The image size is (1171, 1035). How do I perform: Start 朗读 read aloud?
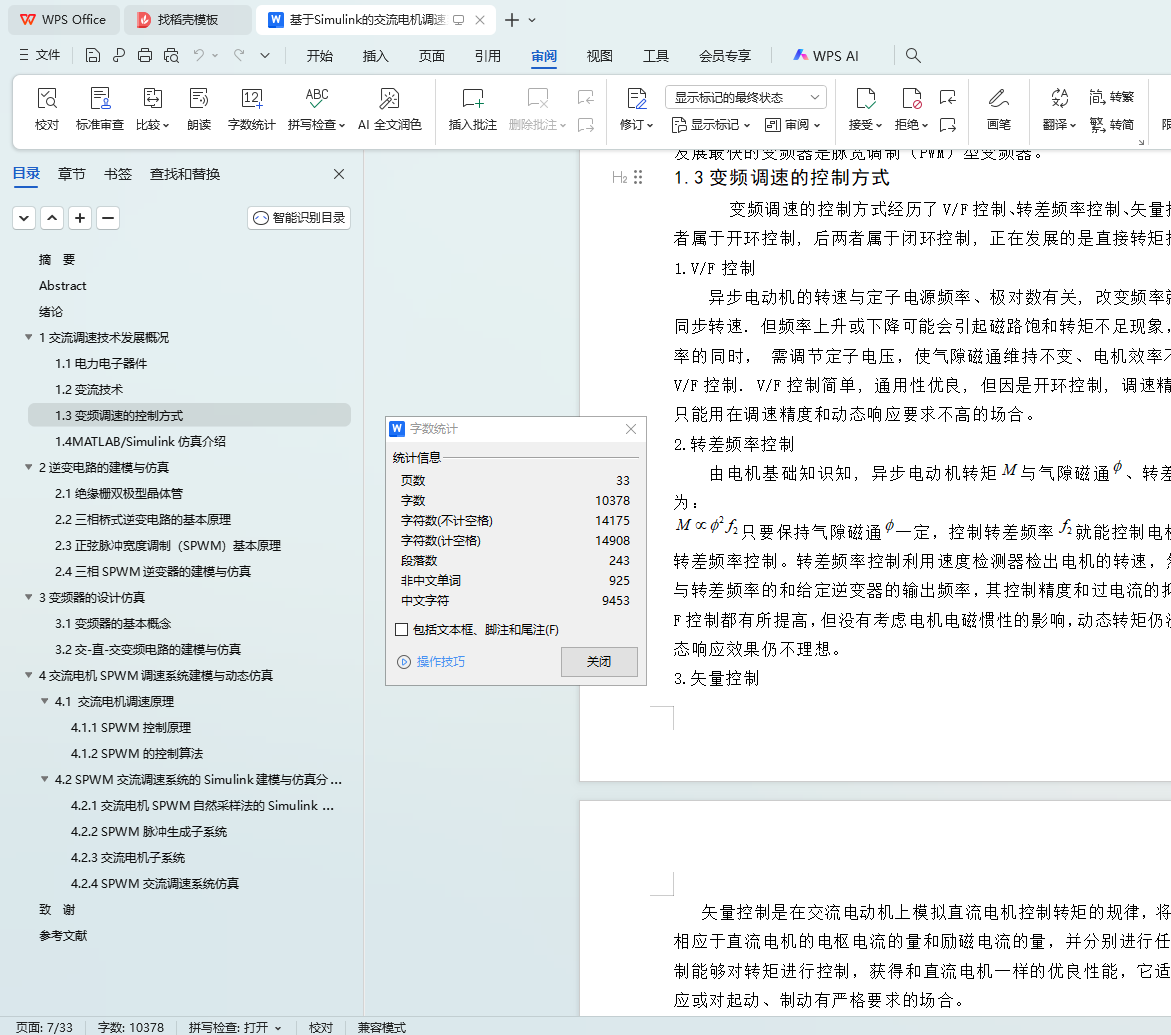199,109
